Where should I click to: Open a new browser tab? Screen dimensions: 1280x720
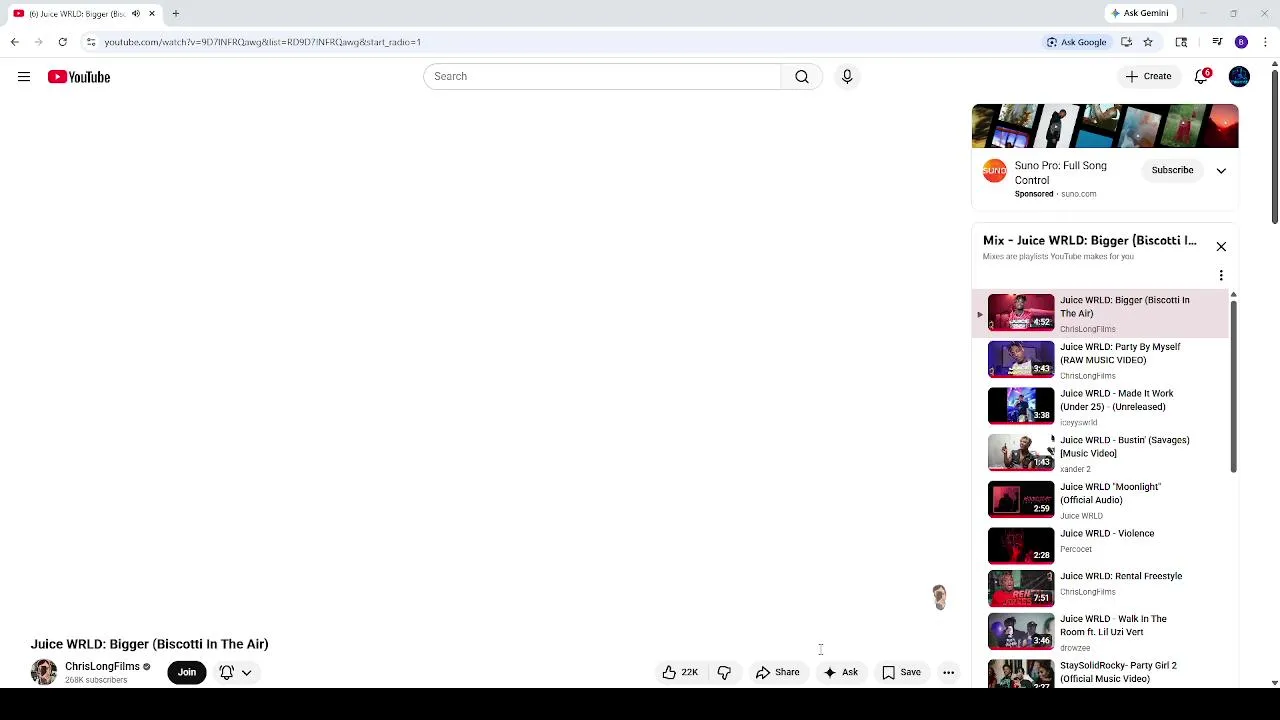(176, 14)
